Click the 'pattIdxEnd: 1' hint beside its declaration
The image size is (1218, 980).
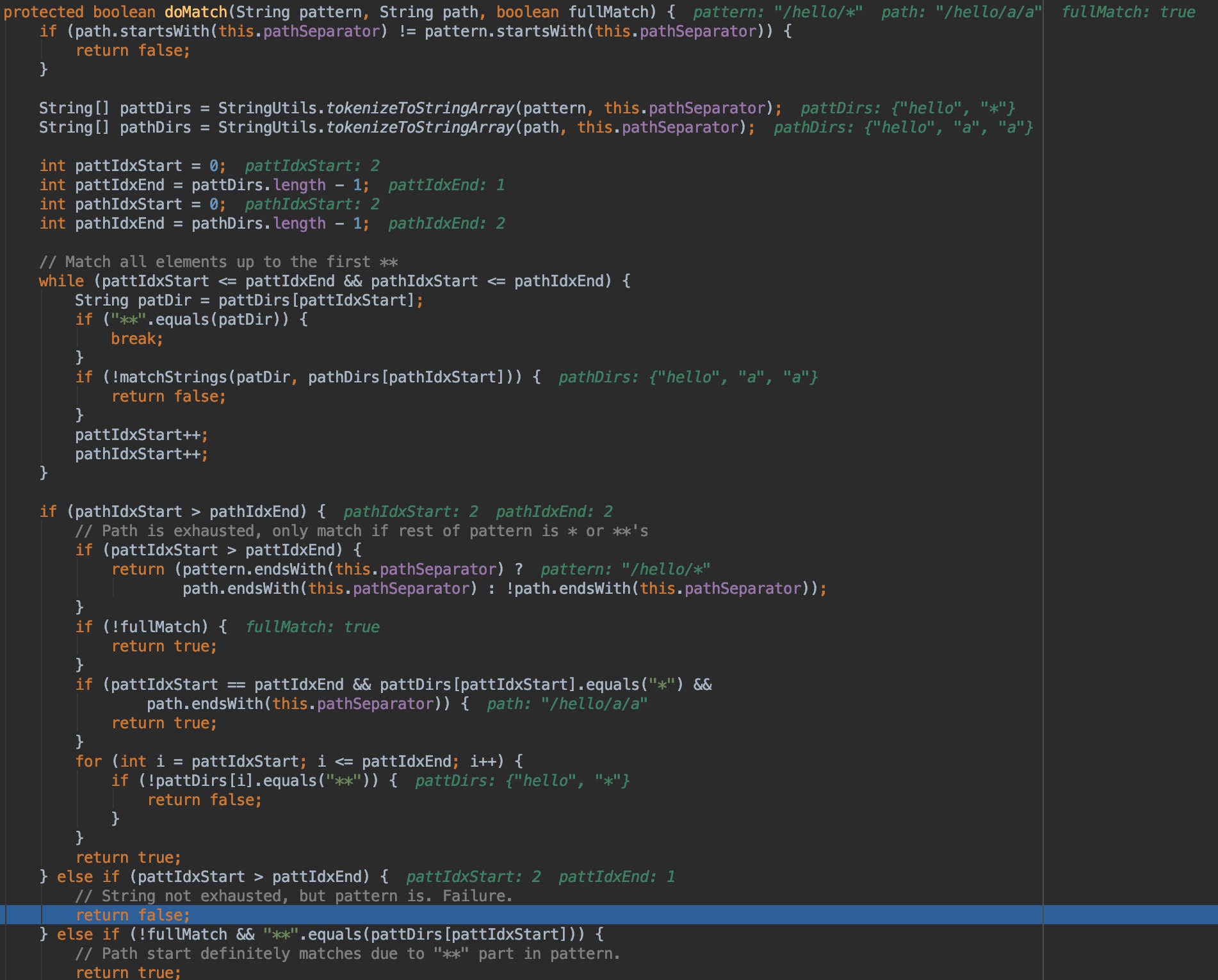tap(446, 185)
